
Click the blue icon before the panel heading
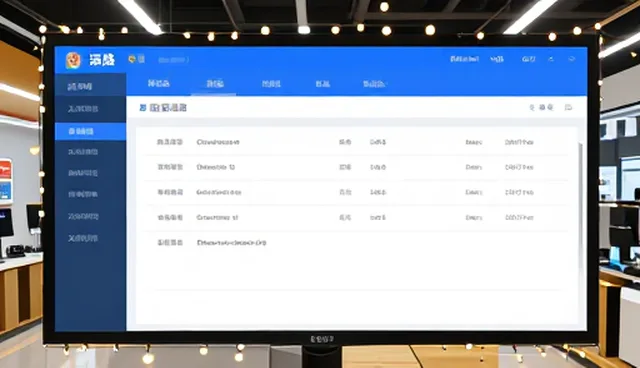[142, 108]
